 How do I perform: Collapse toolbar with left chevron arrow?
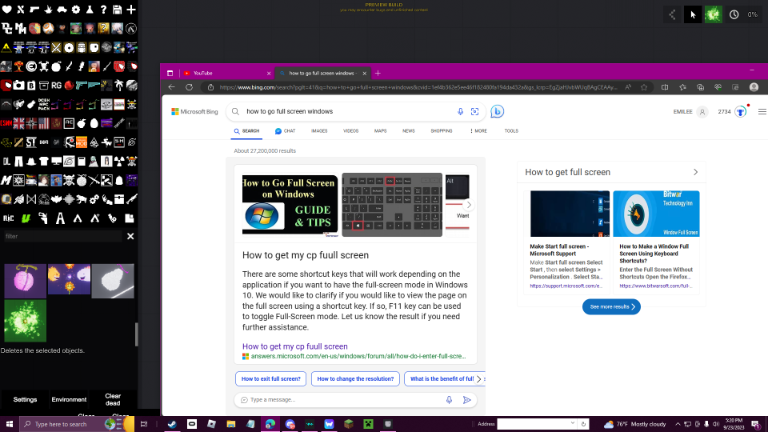pyautogui.click(x=671, y=15)
